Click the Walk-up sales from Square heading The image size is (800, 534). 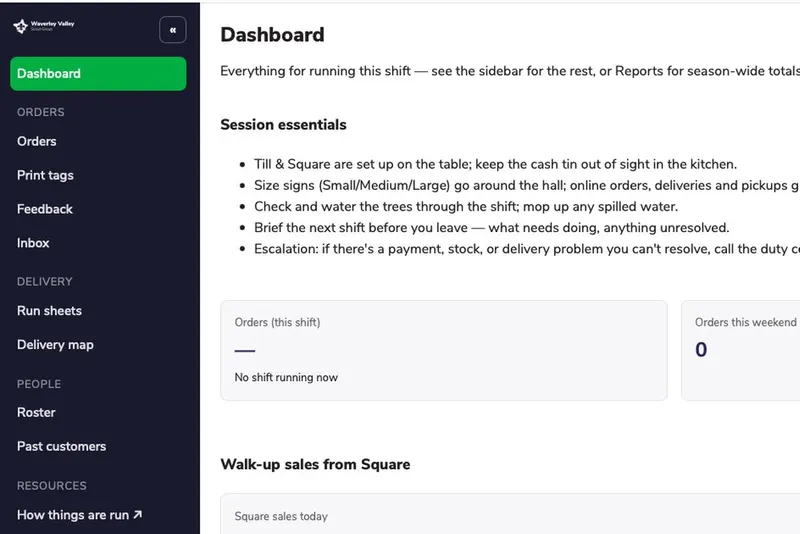(x=315, y=464)
